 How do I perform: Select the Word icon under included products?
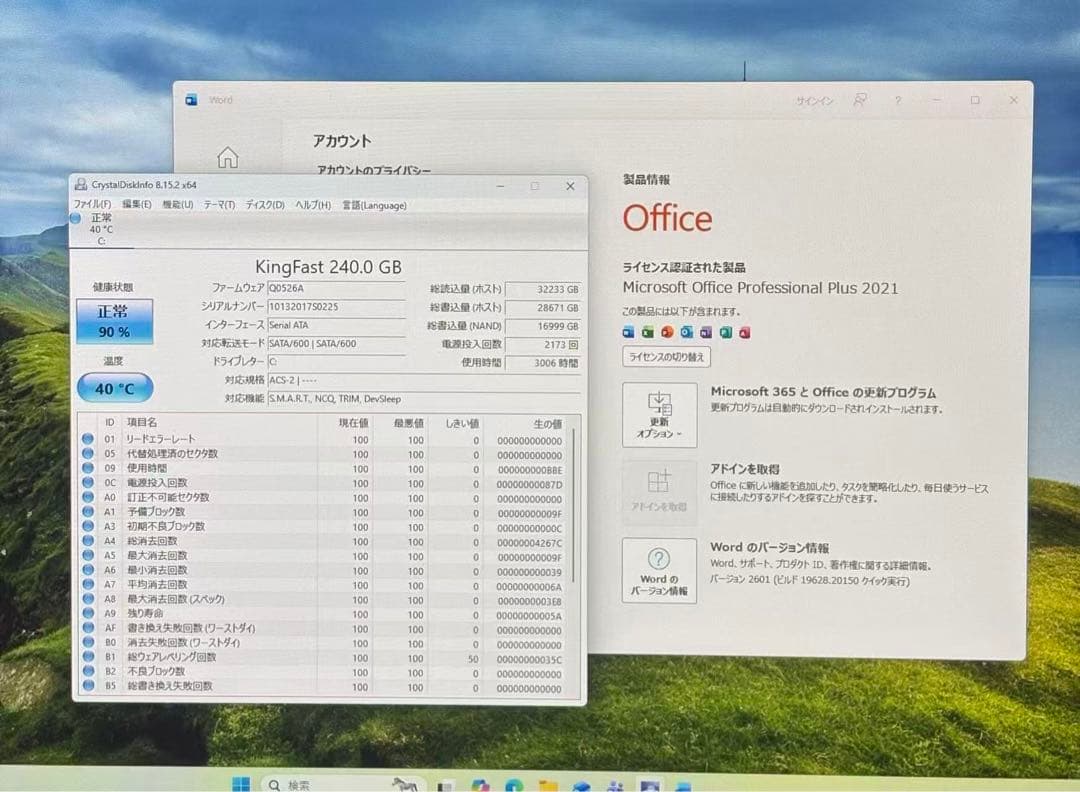pyautogui.click(x=629, y=332)
